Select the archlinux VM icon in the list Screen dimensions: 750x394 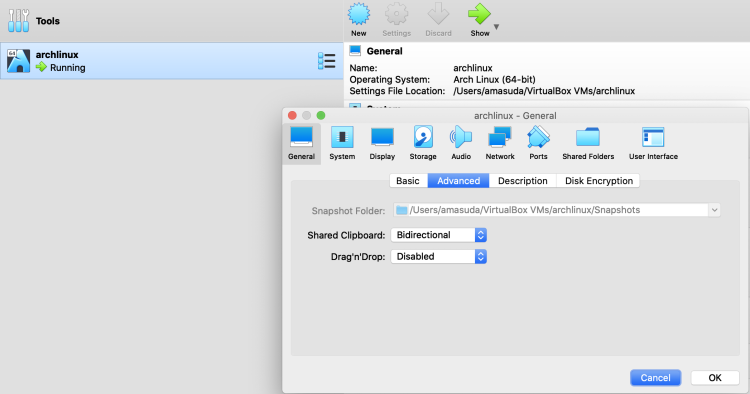[x=18, y=61]
